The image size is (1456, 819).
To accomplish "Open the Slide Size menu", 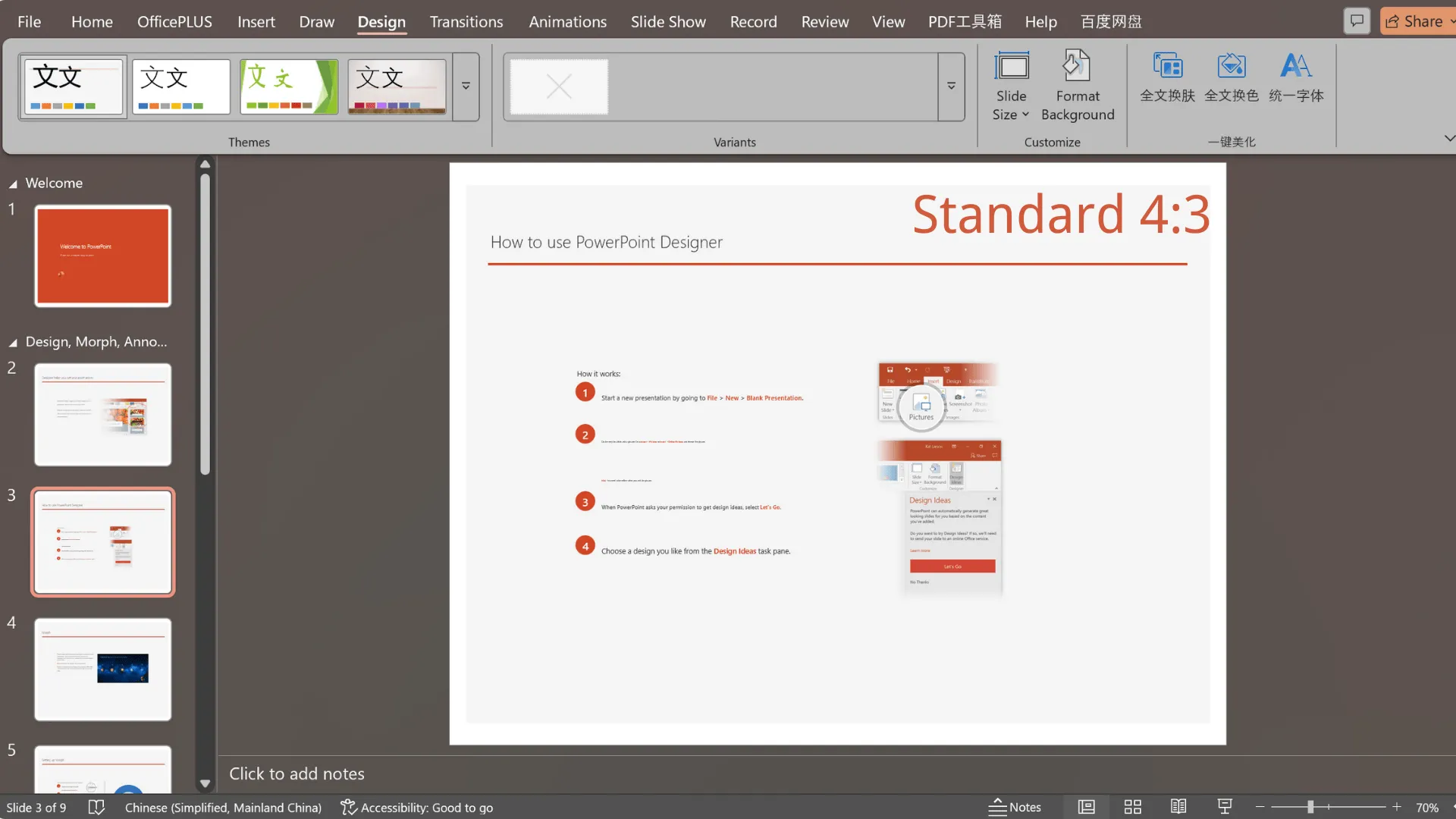I will (1012, 85).
